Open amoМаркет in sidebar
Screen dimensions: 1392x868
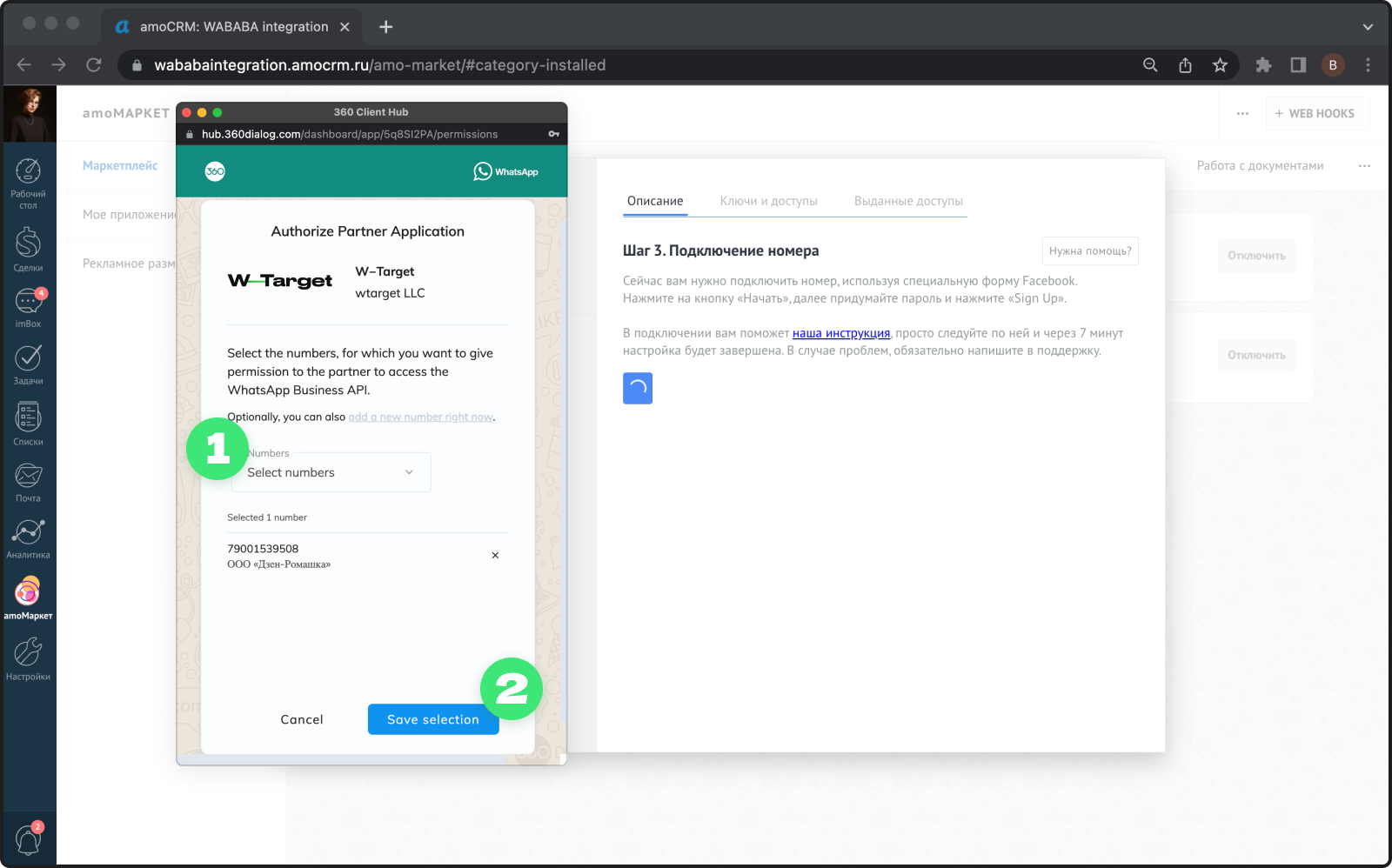(x=28, y=598)
